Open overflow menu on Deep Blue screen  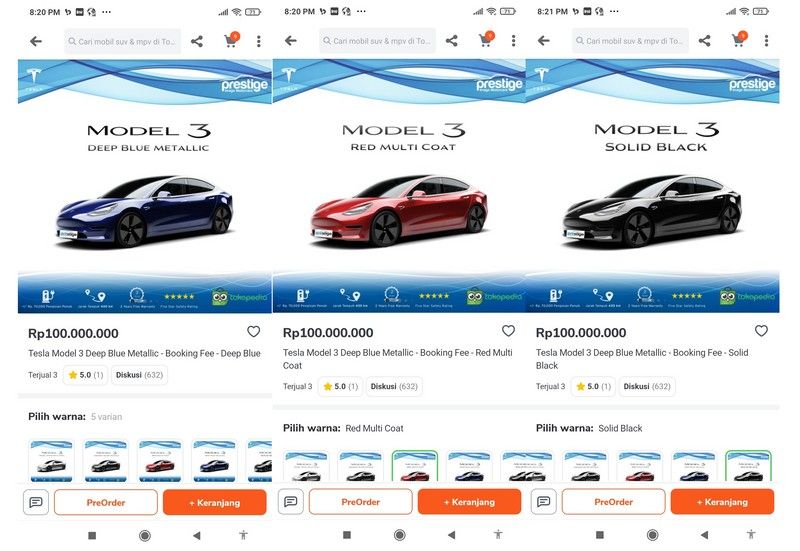tap(259, 41)
